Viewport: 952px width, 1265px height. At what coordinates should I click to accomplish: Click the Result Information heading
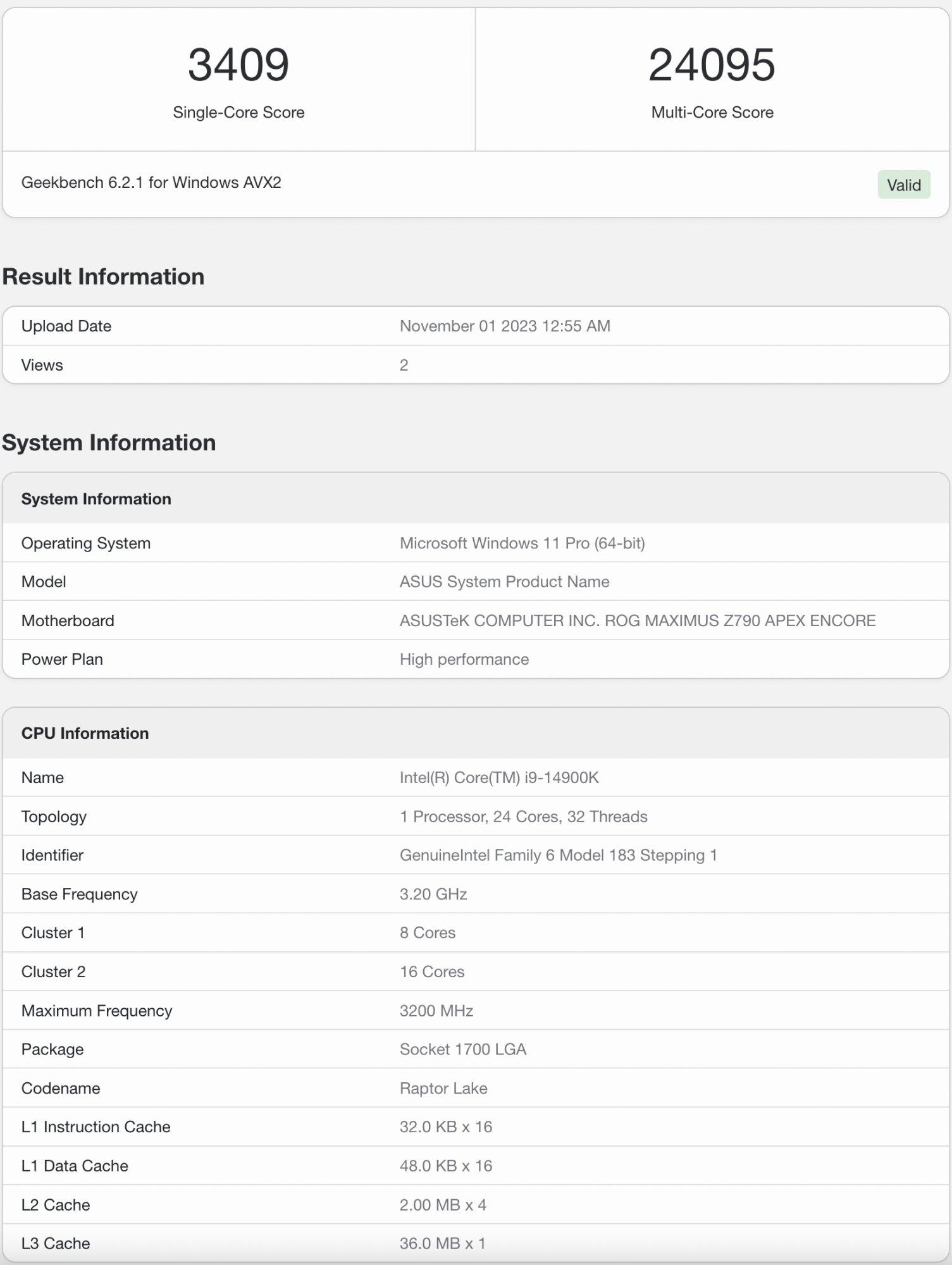click(103, 276)
